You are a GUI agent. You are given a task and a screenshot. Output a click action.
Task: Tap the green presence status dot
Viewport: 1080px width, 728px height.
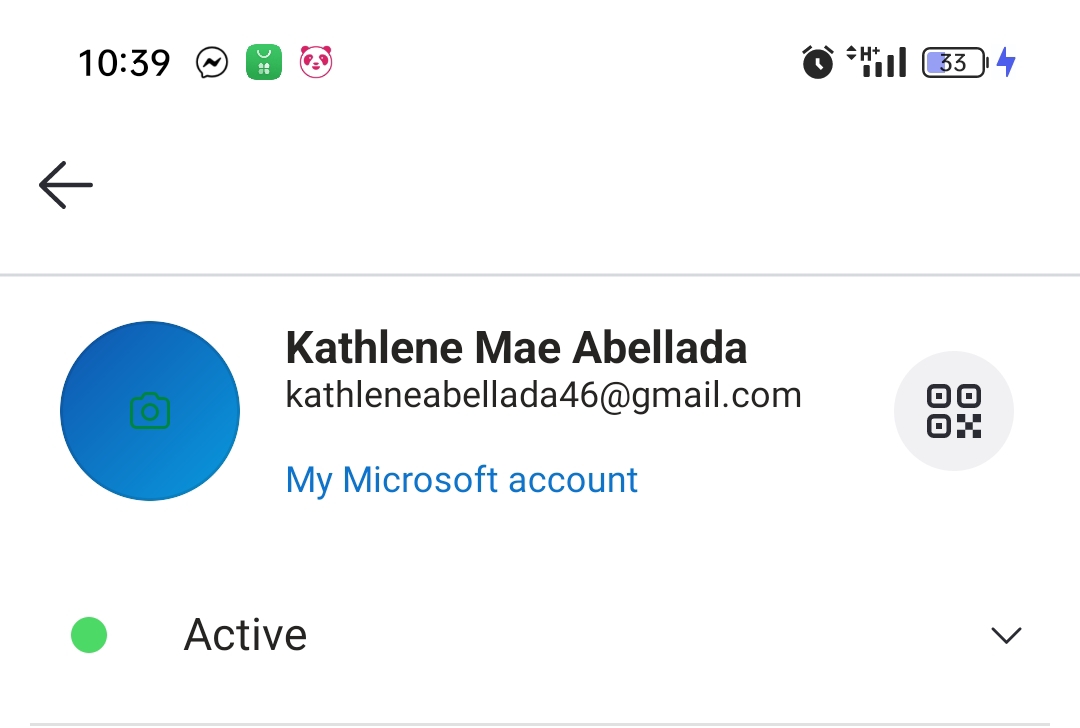point(89,635)
